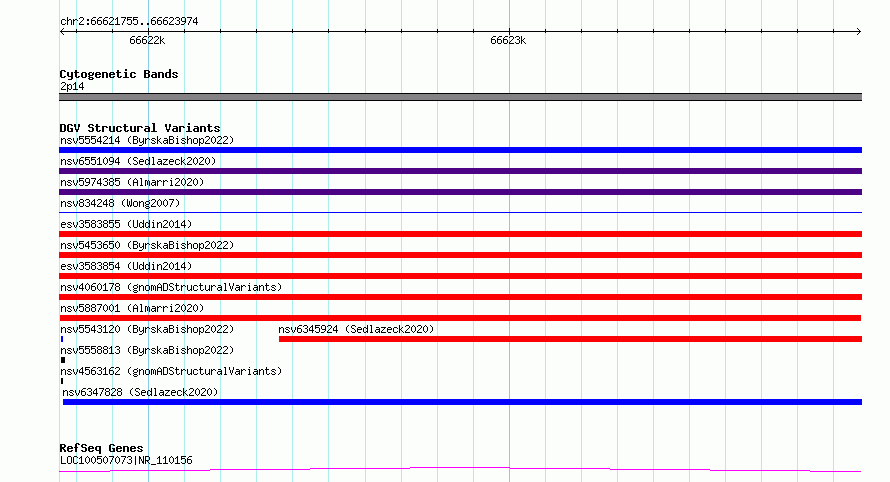Select the nsv5554214 (ByrskaBishop2022) label
This screenshot has height=482, width=890.
(147, 140)
